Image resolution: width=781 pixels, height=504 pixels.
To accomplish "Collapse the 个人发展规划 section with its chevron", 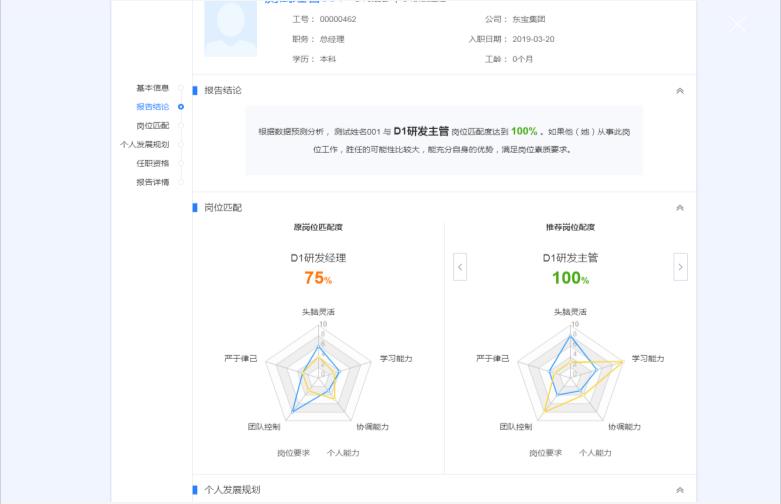I will pos(680,490).
